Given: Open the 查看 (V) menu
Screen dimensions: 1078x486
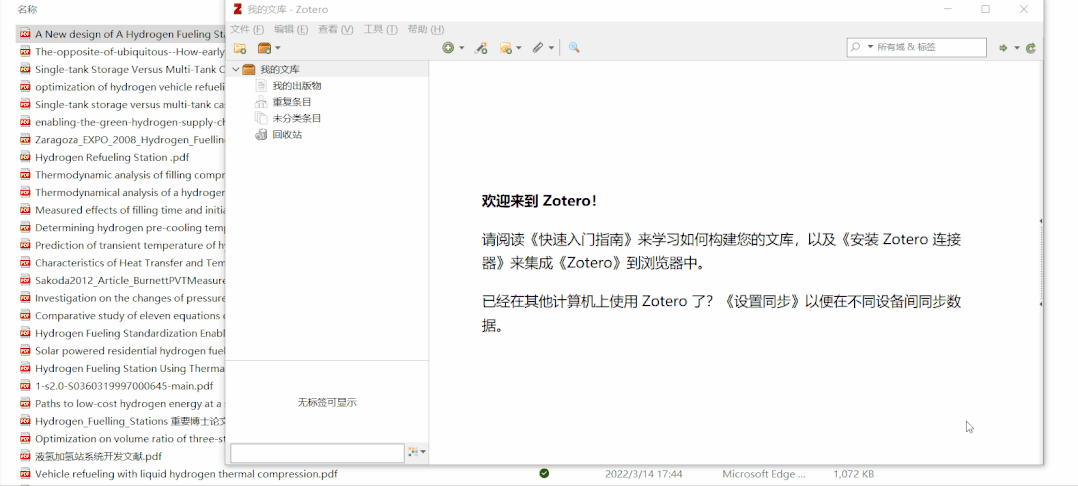Looking at the screenshot, I should [335, 30].
